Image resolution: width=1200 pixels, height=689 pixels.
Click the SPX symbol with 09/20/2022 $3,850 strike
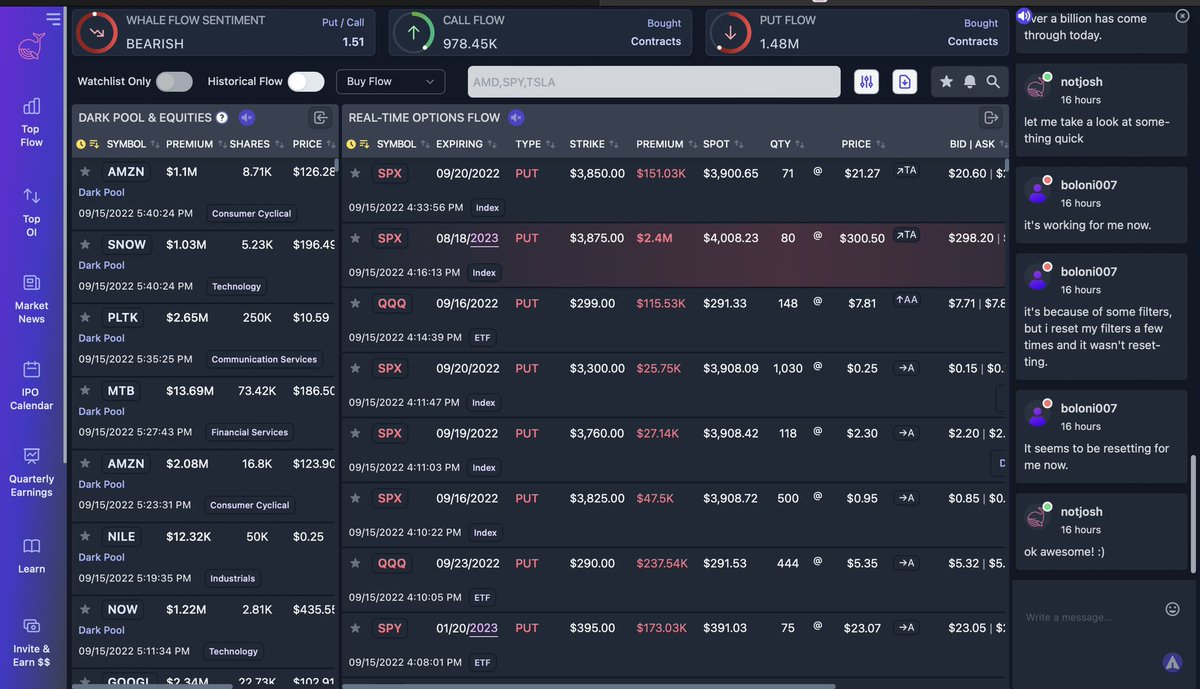[389, 174]
